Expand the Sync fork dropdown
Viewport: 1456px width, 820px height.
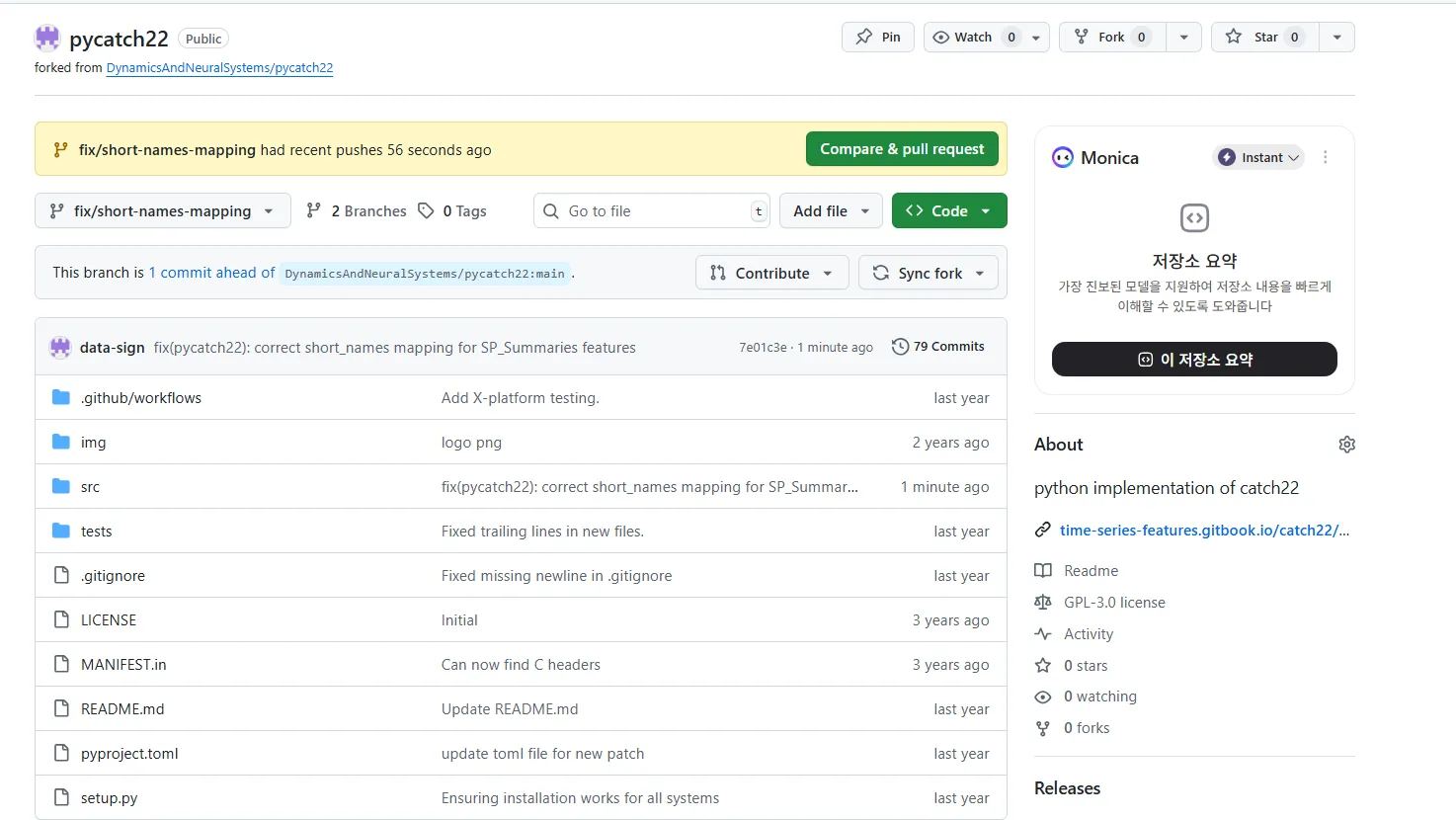click(x=929, y=273)
